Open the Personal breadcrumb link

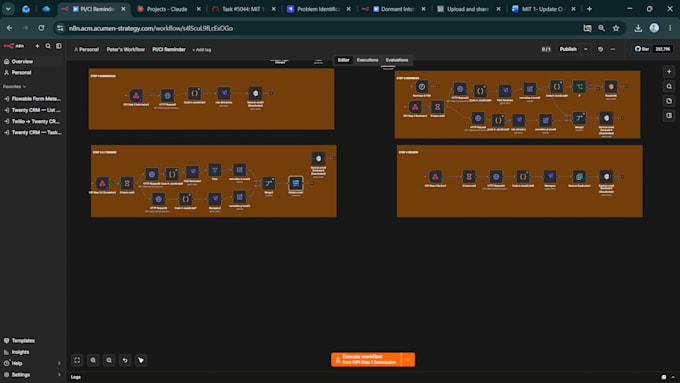point(86,50)
